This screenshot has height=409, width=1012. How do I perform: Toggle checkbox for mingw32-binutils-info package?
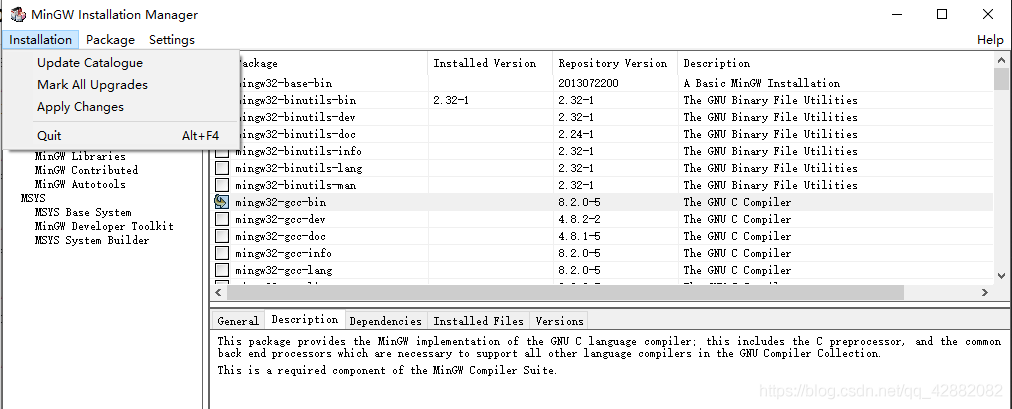221,152
